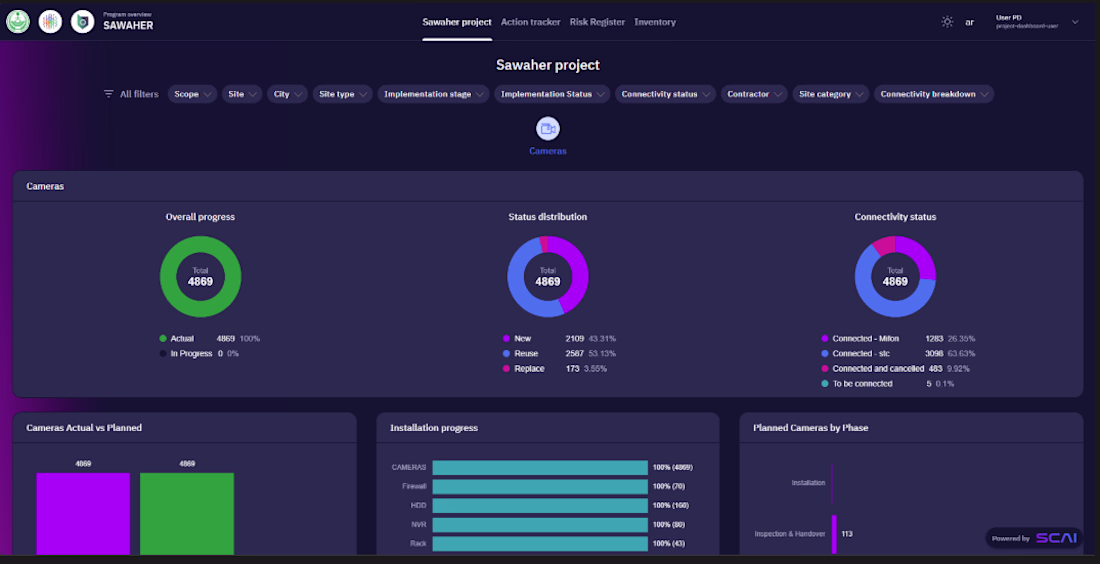
Task: Click the green shield logo in header
Action: click(x=83, y=22)
